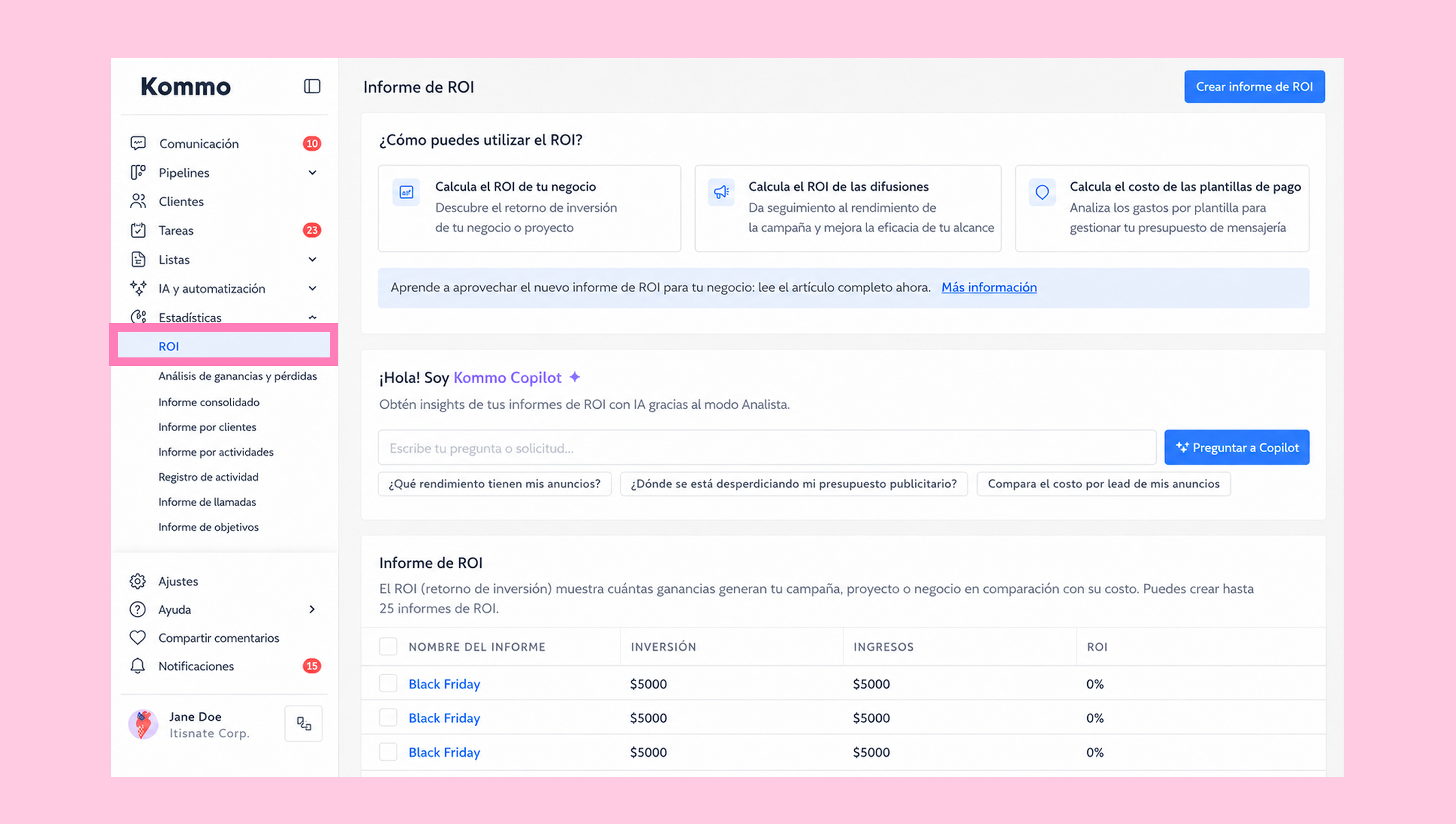Select ROI in the Estadísticas submenu

tap(224, 346)
